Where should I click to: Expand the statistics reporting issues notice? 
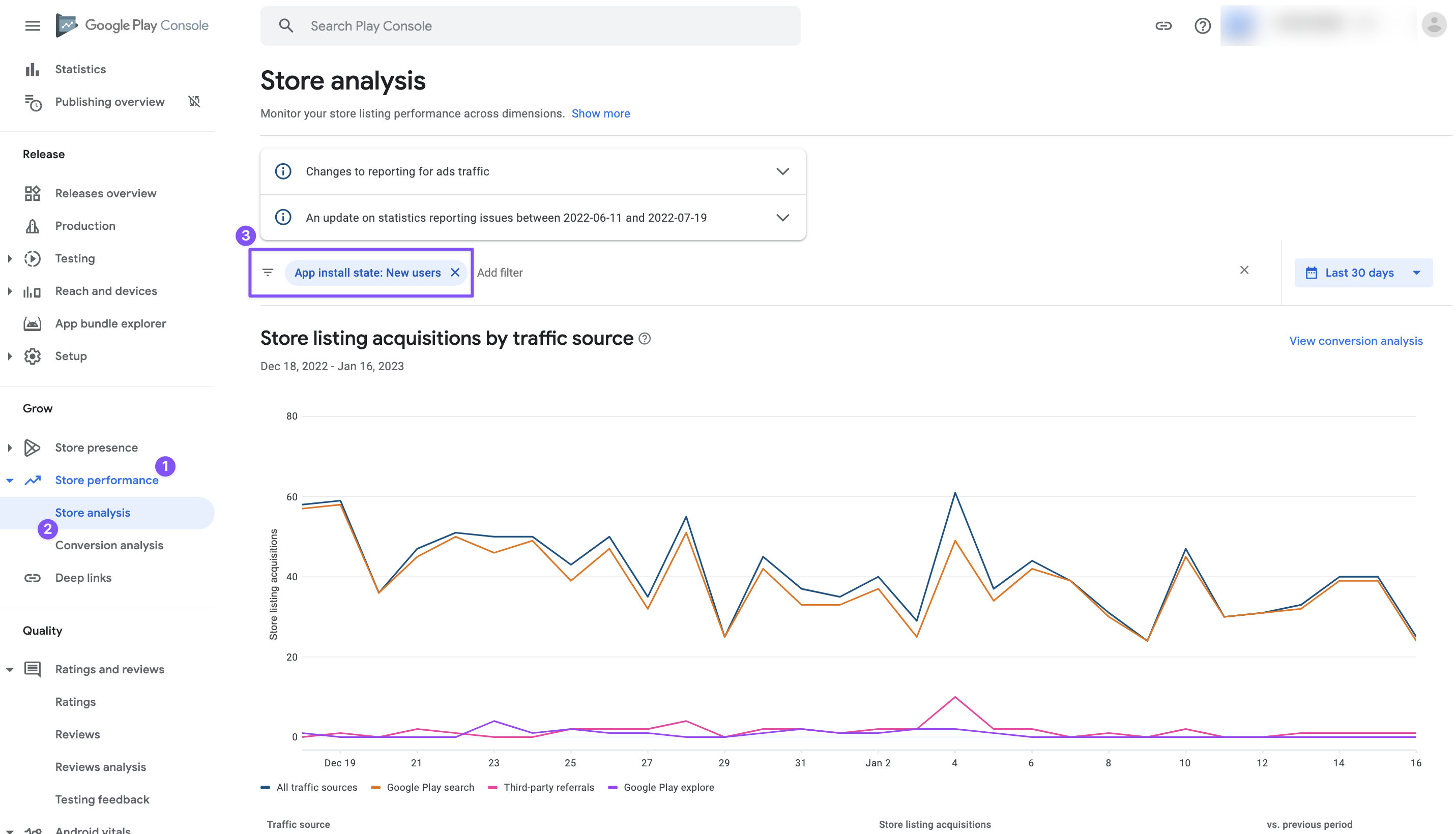click(783, 217)
